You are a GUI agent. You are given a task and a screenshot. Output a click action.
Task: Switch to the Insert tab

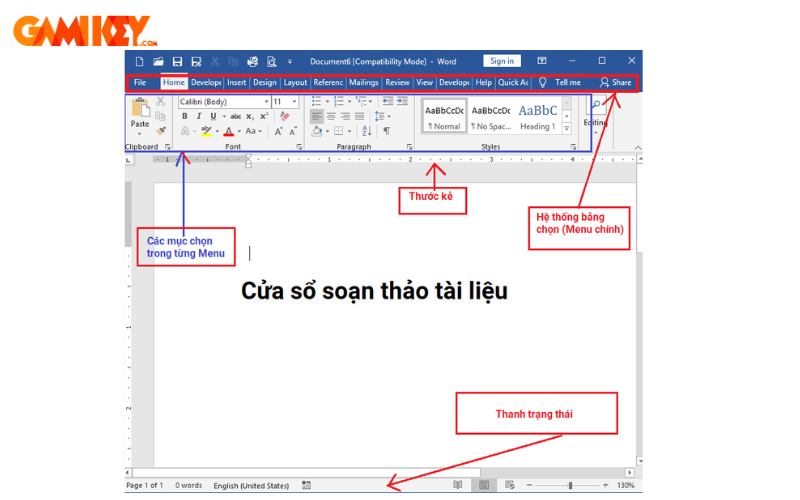point(236,82)
